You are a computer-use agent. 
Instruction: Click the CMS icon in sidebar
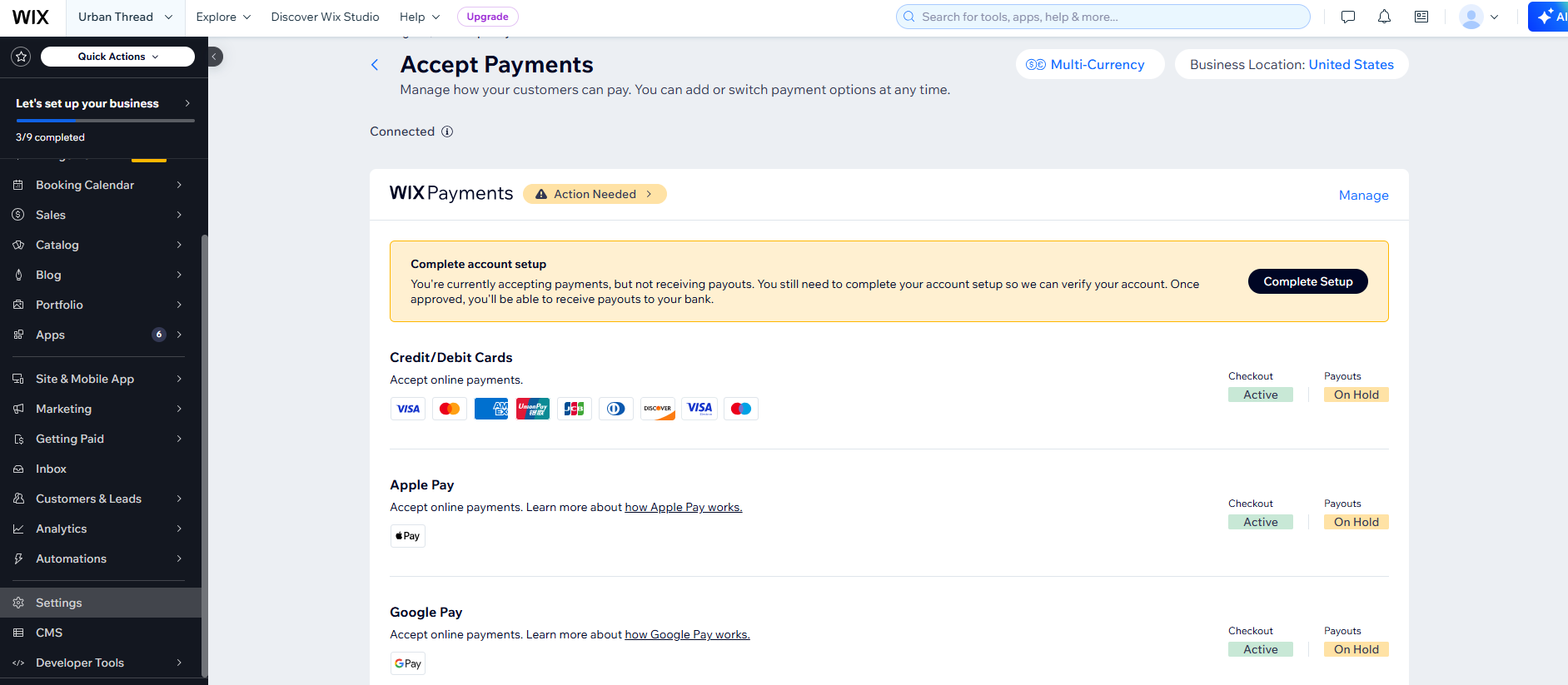(18, 633)
